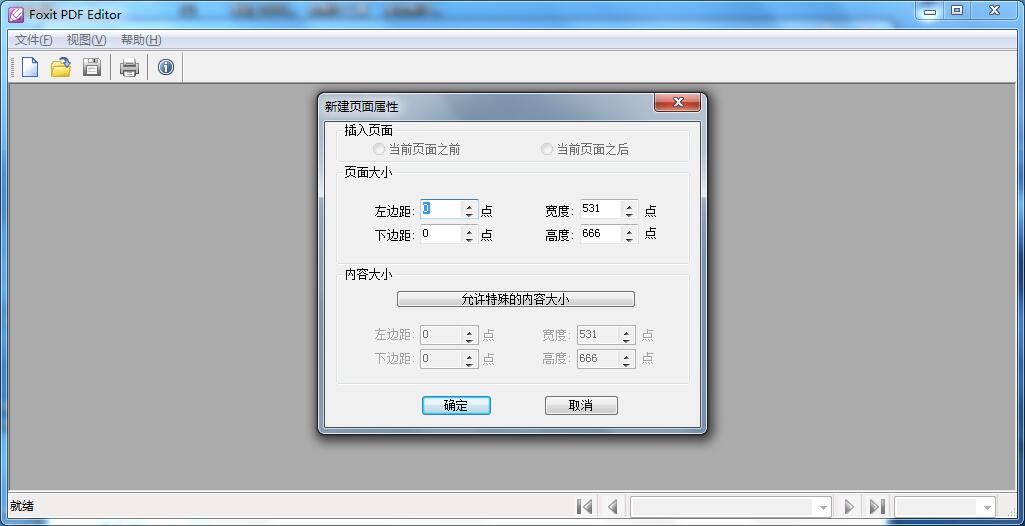Open the 帮助(H) menu

(x=140, y=40)
